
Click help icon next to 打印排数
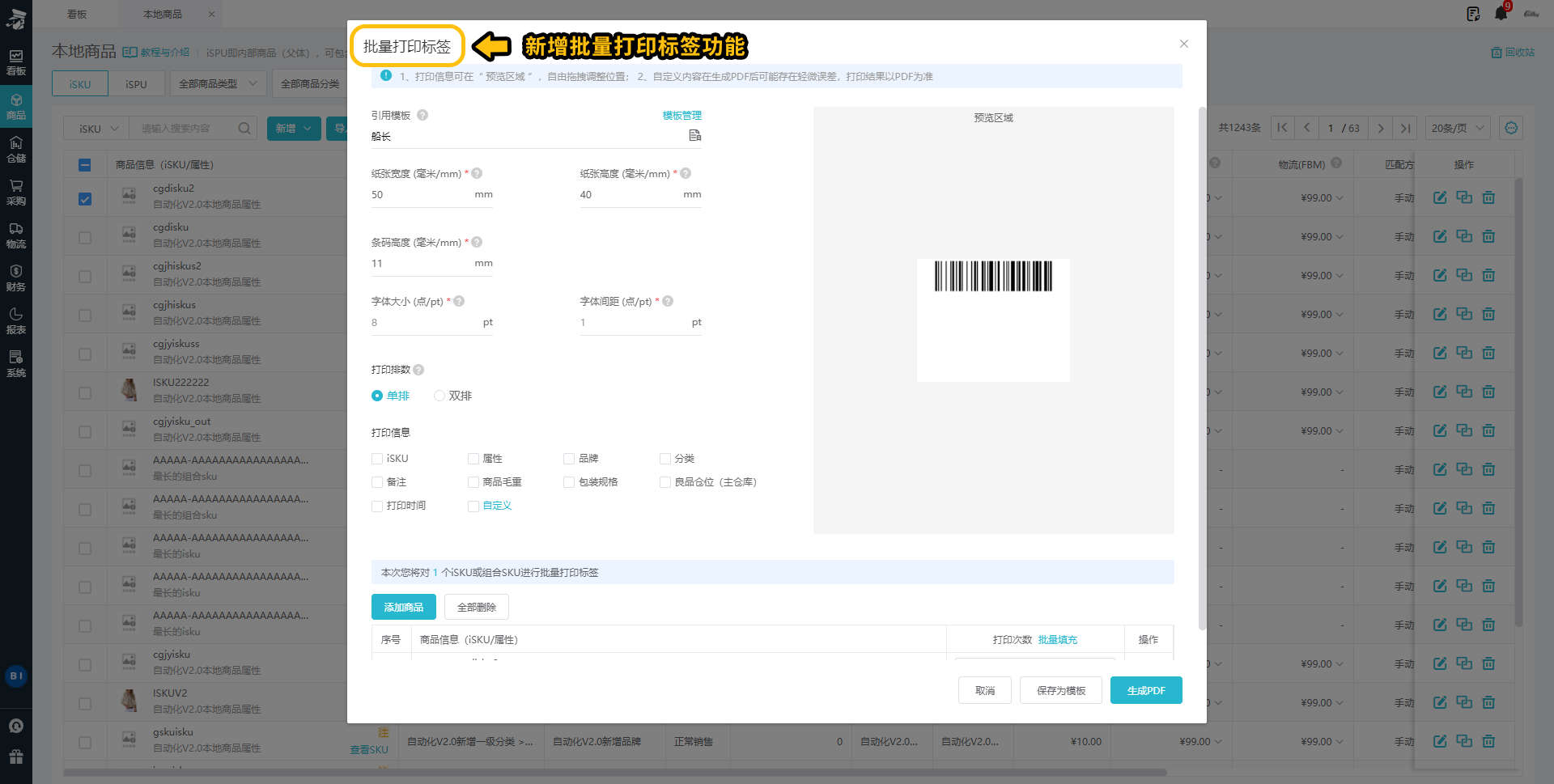pyautogui.click(x=418, y=370)
